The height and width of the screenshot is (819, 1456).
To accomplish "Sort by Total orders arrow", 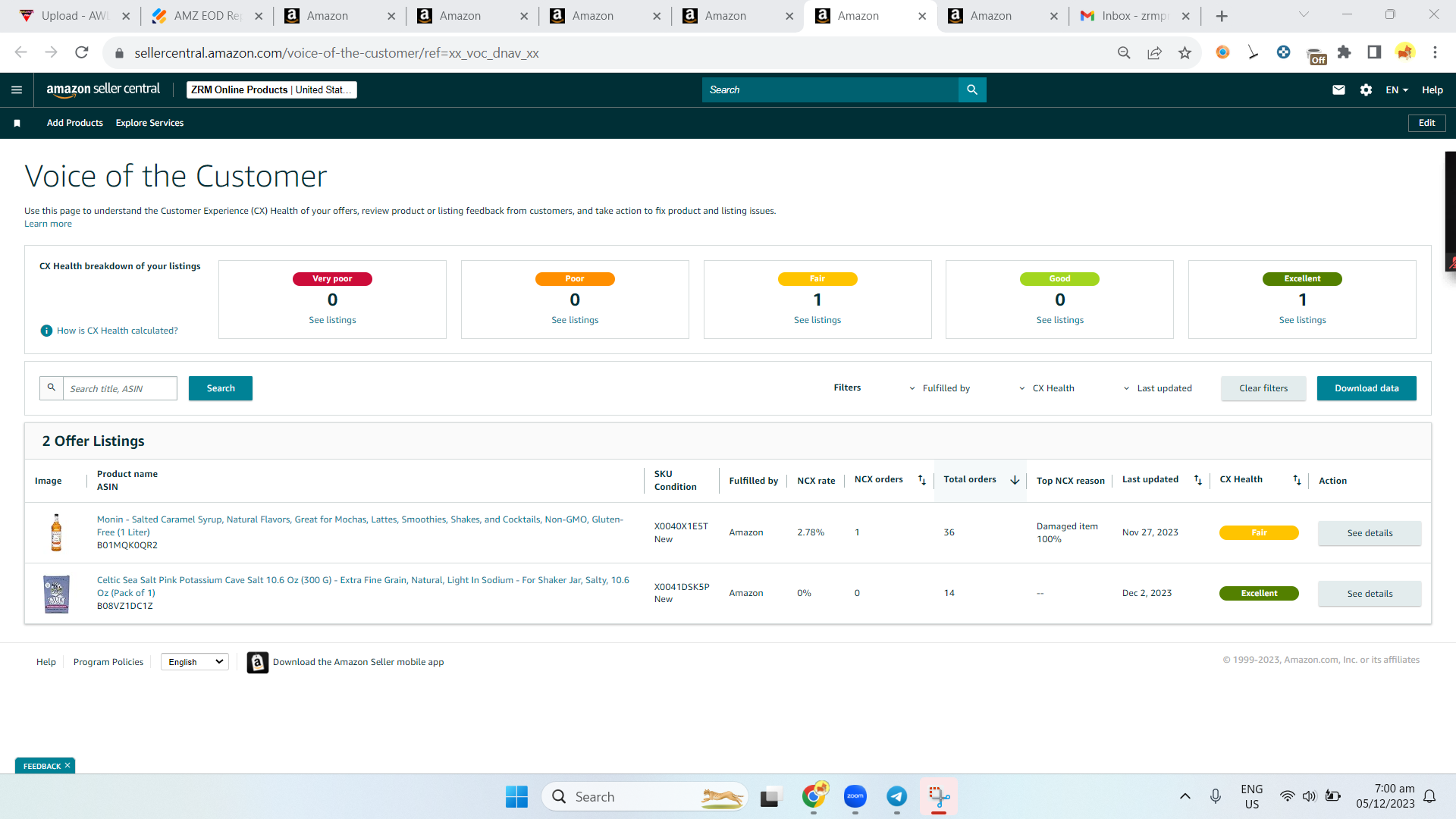I will 1015,480.
